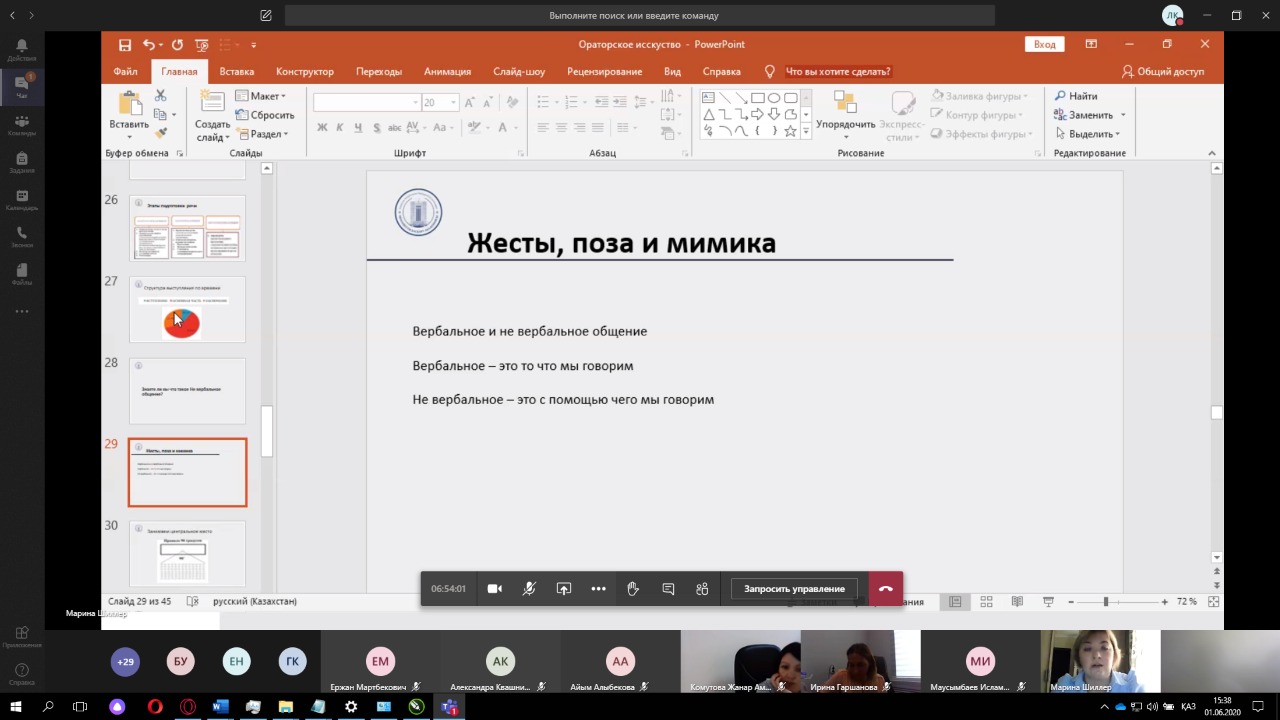Image resolution: width=1280 pixels, height=720 pixels.
Task: Open the Макет layout dropdown
Action: pyautogui.click(x=262, y=96)
